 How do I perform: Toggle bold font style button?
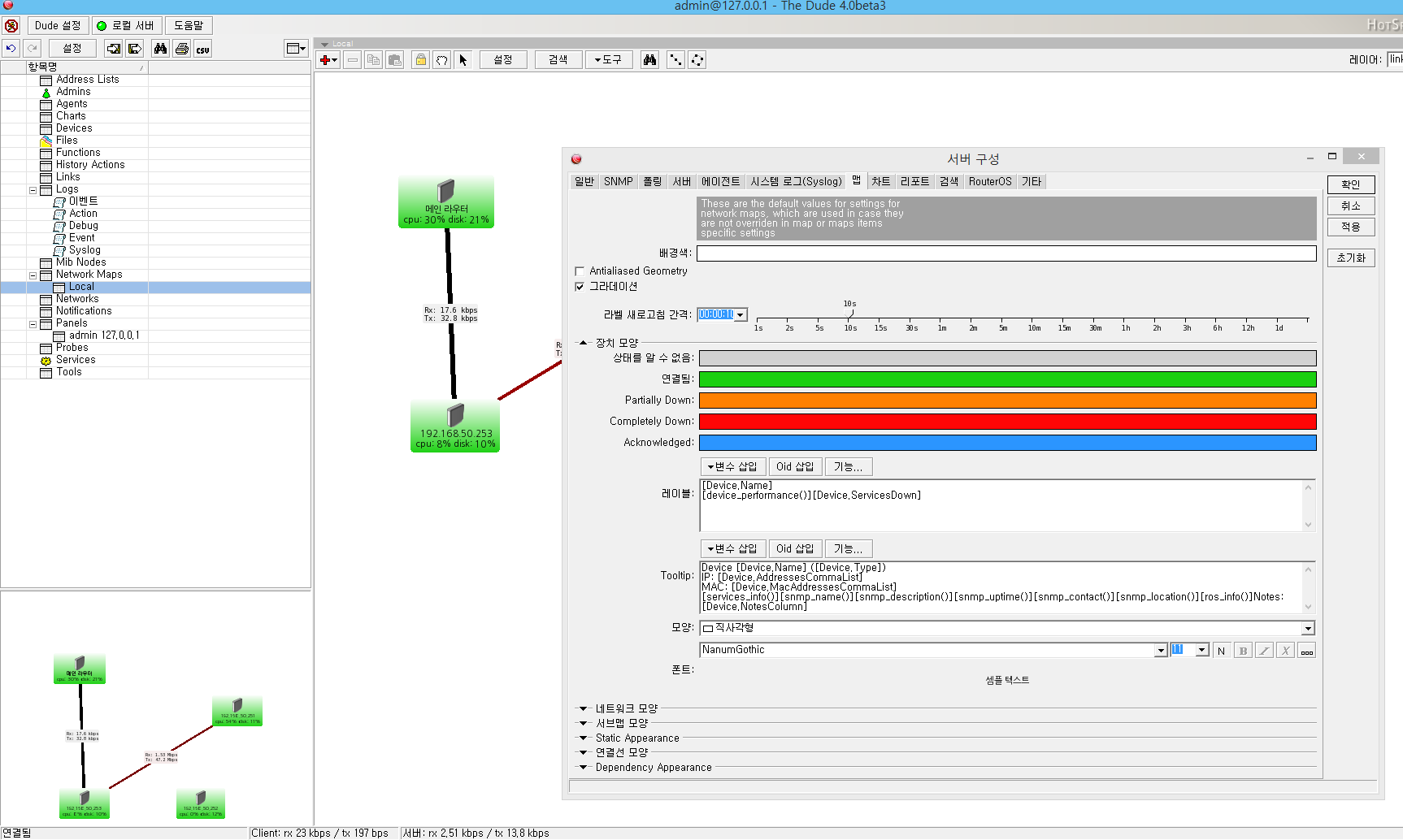(1242, 651)
